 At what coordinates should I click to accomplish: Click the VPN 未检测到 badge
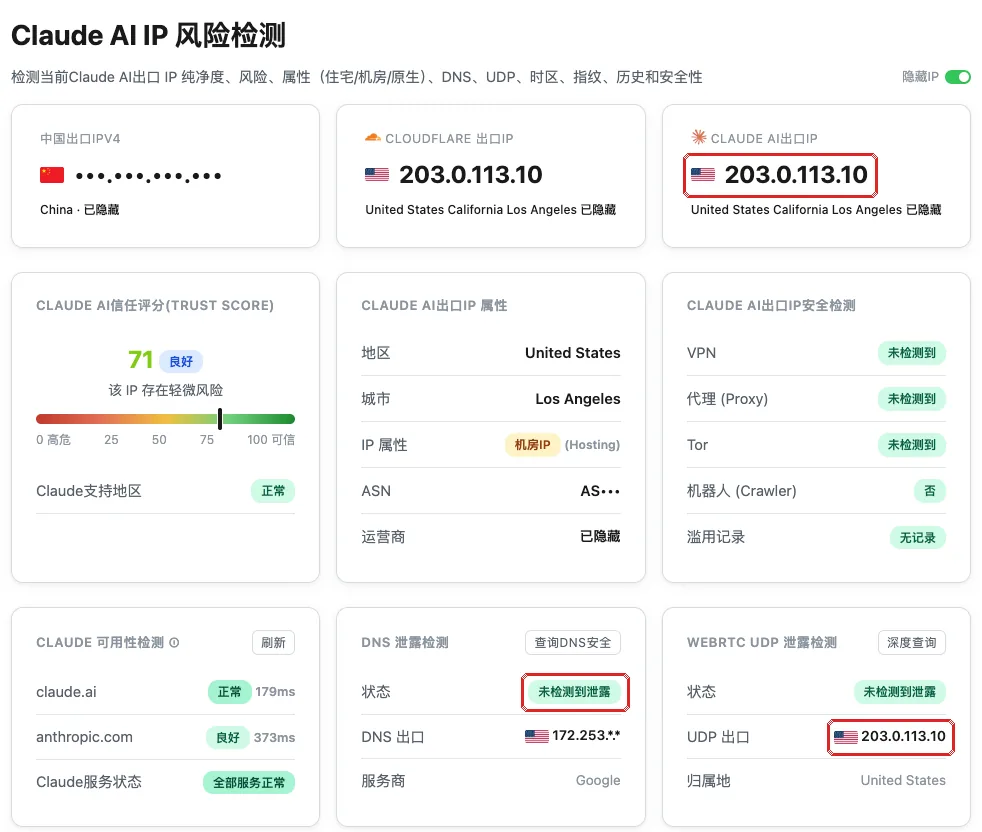point(911,353)
